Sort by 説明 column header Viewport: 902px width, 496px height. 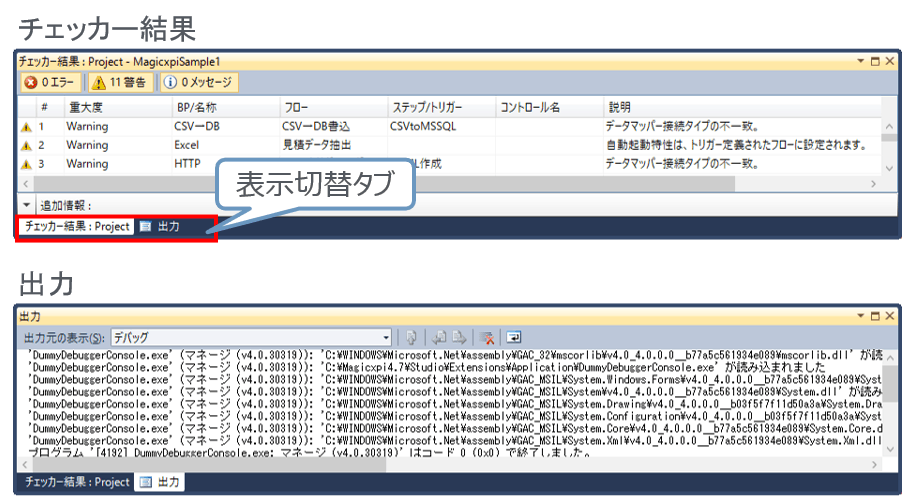620,106
